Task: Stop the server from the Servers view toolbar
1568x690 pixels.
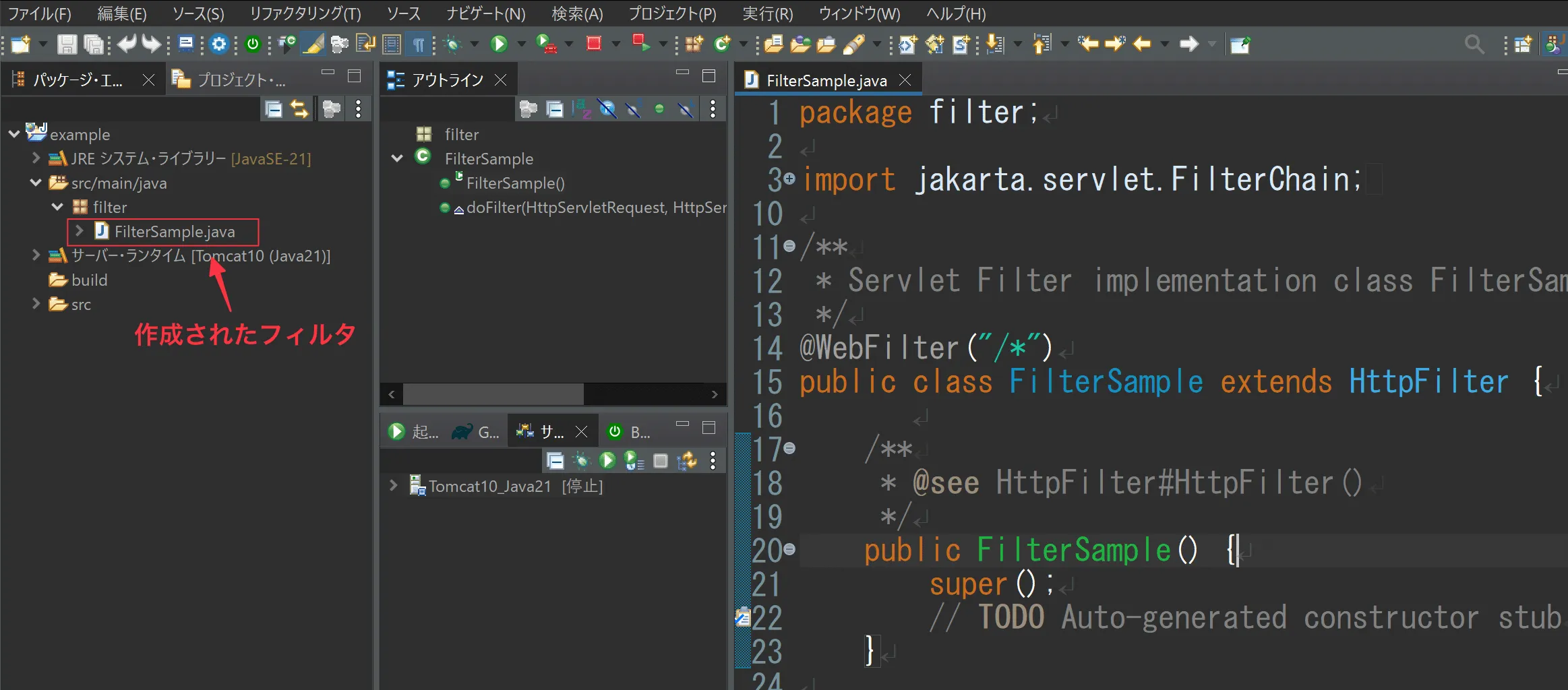Action: (x=661, y=461)
